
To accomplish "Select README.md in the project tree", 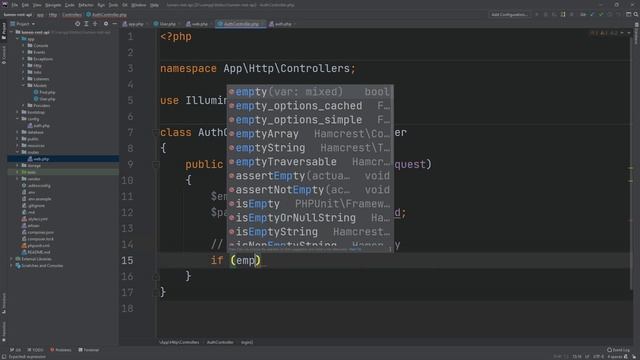I will click(x=36, y=252).
